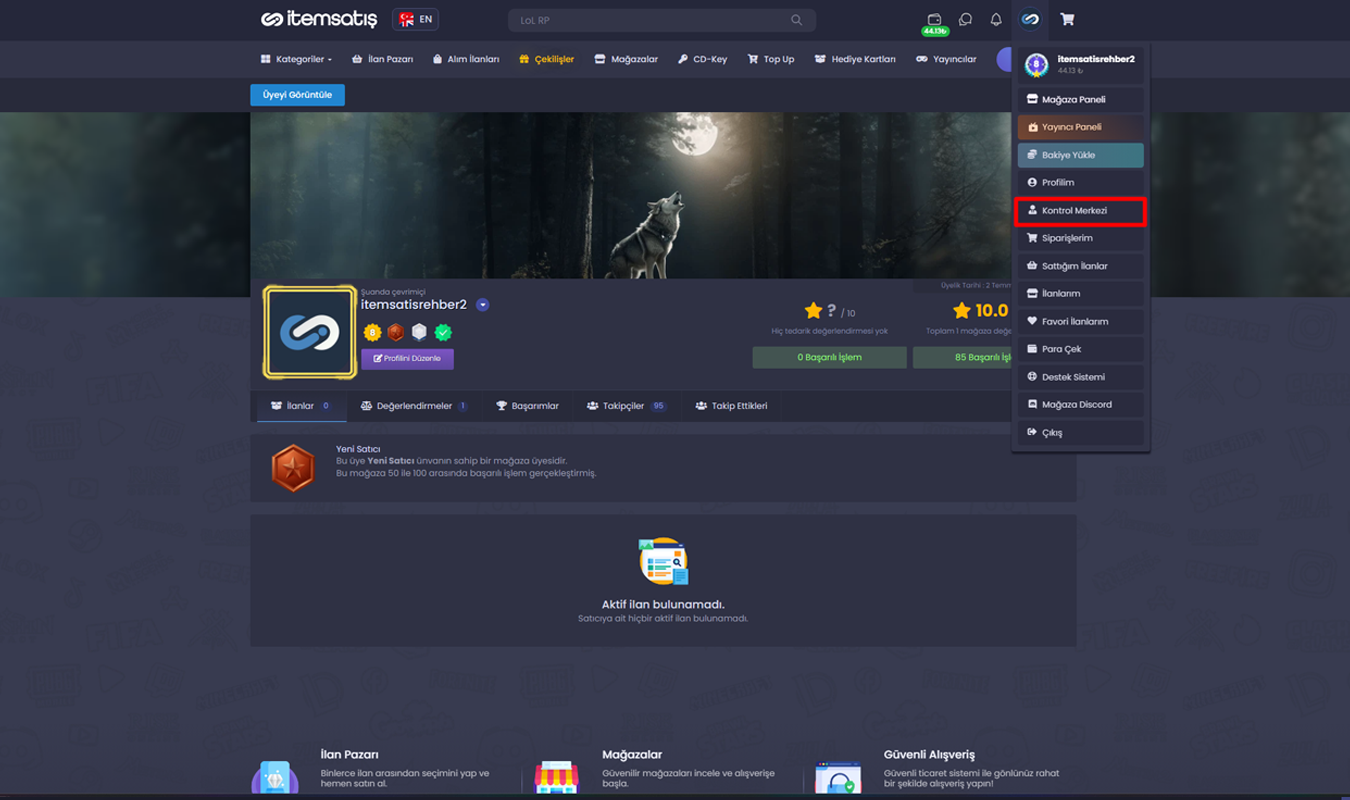This screenshot has width=1350, height=800.
Task: Open Alım İlanları in navigation
Action: point(465,59)
